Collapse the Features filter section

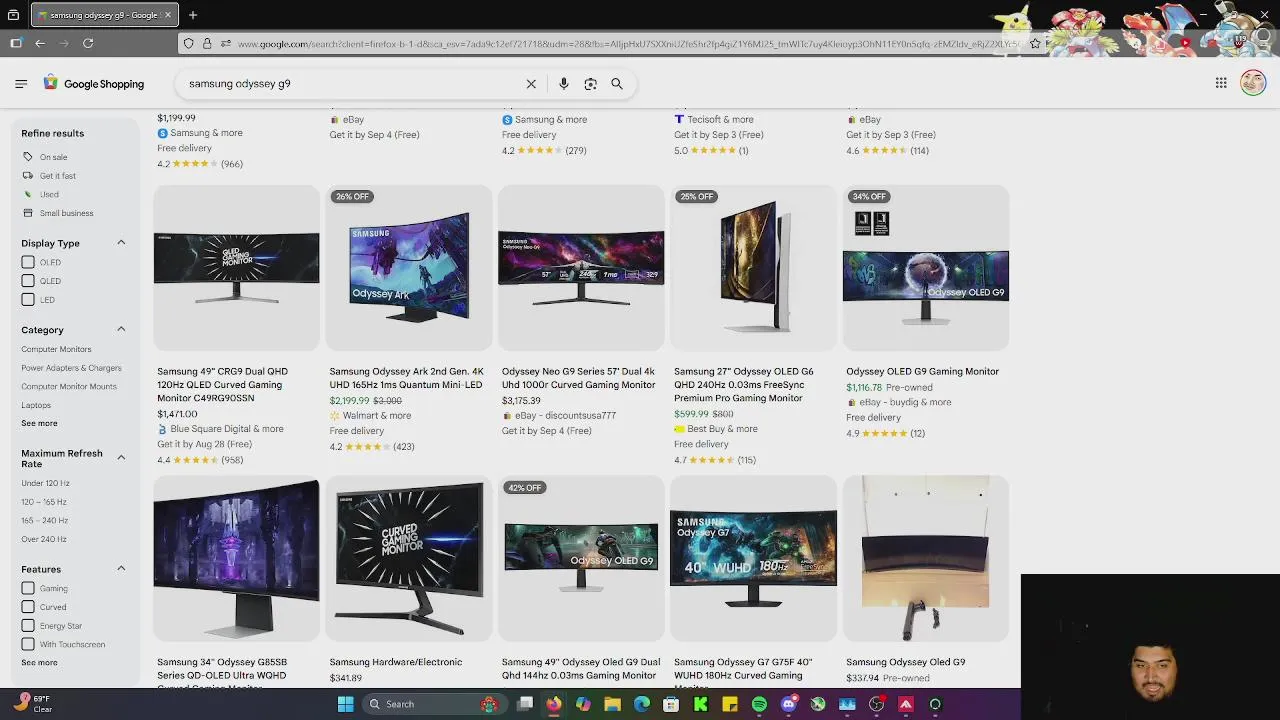point(121,568)
